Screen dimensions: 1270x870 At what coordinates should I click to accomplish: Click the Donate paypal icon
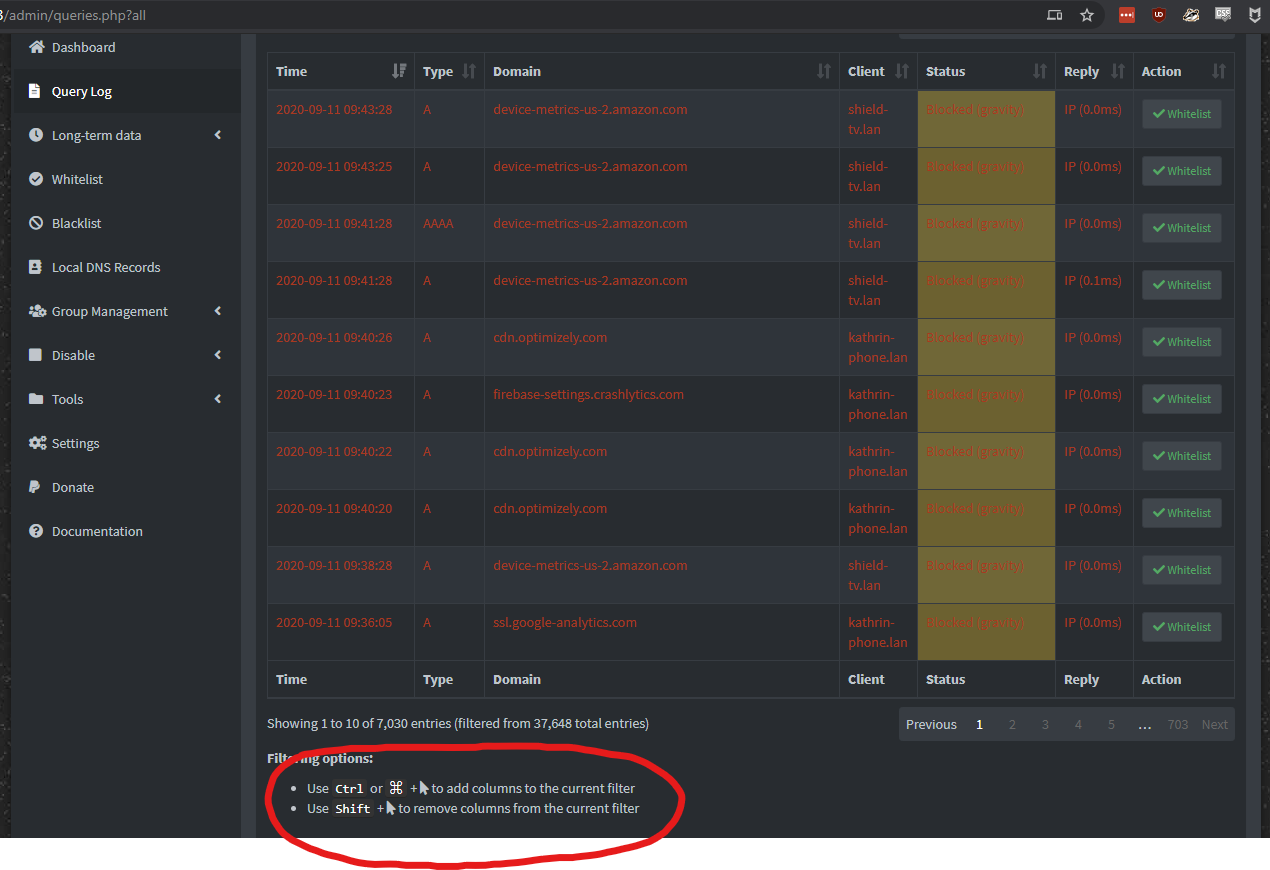tap(36, 487)
